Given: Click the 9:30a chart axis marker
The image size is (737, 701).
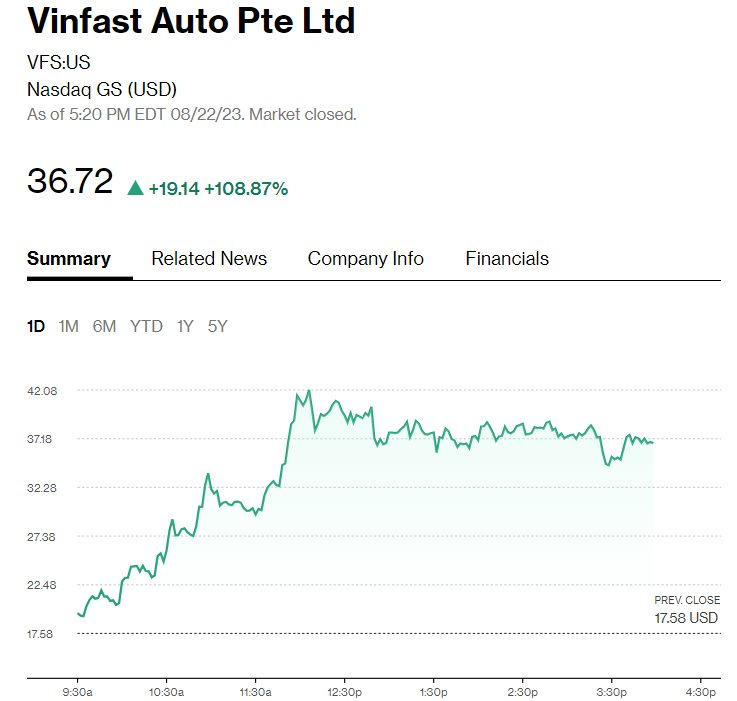Looking at the screenshot, I should 78,692.
